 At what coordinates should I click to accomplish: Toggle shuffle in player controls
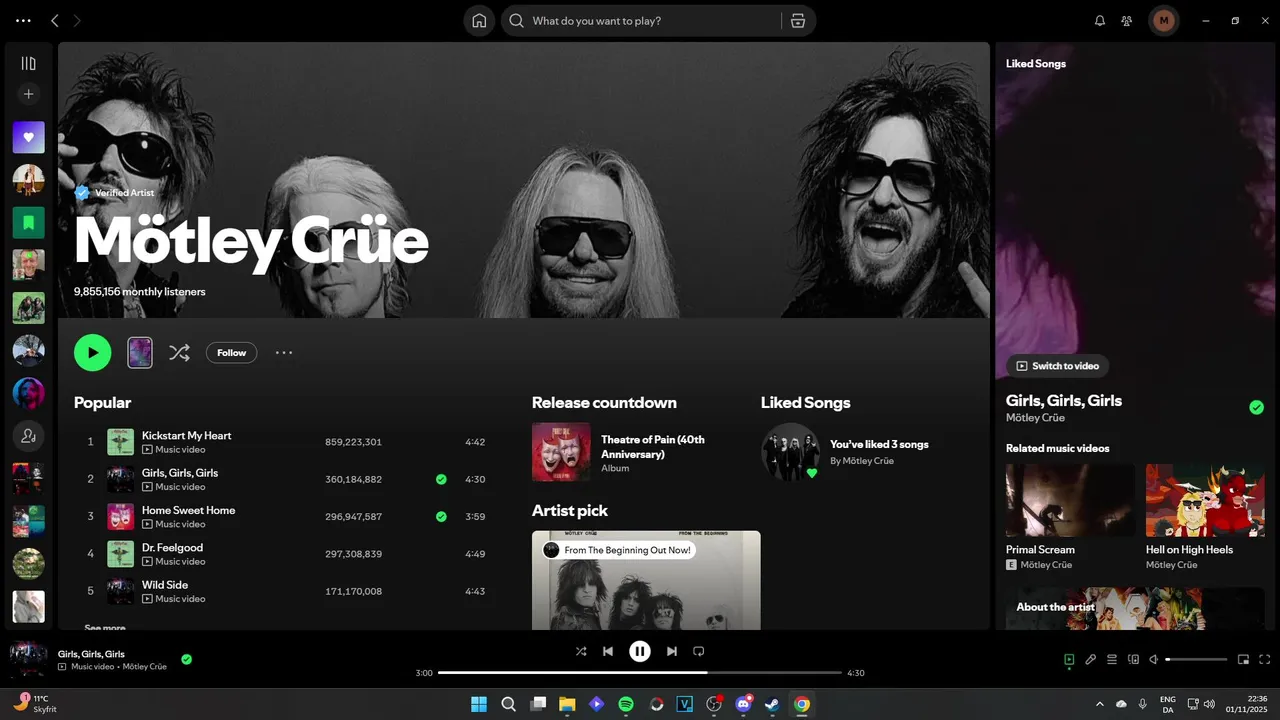(x=581, y=651)
